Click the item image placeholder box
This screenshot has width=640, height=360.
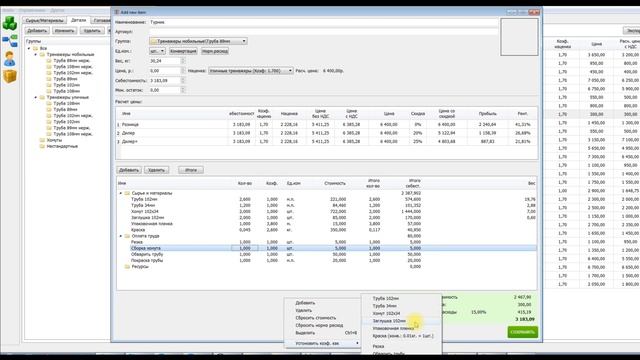pos(519,37)
